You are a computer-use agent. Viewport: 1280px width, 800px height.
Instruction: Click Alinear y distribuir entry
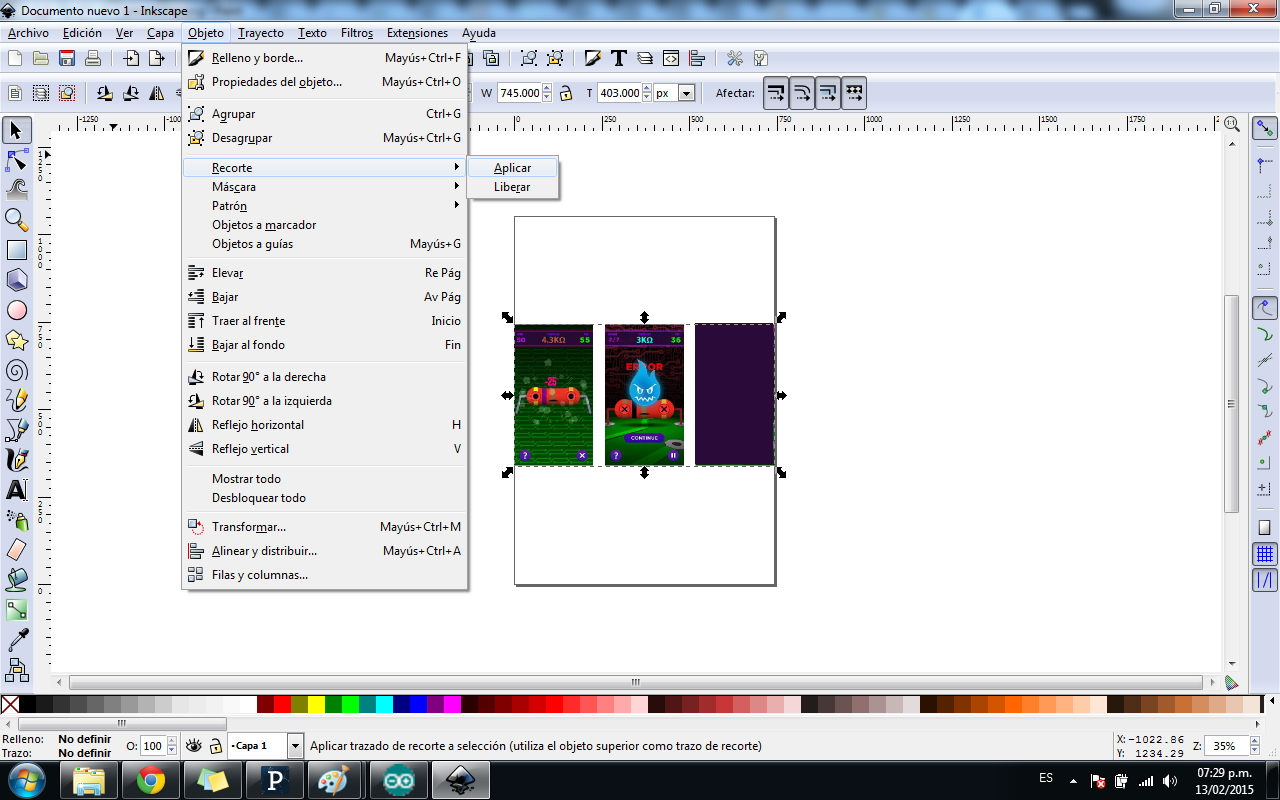click(x=325, y=551)
